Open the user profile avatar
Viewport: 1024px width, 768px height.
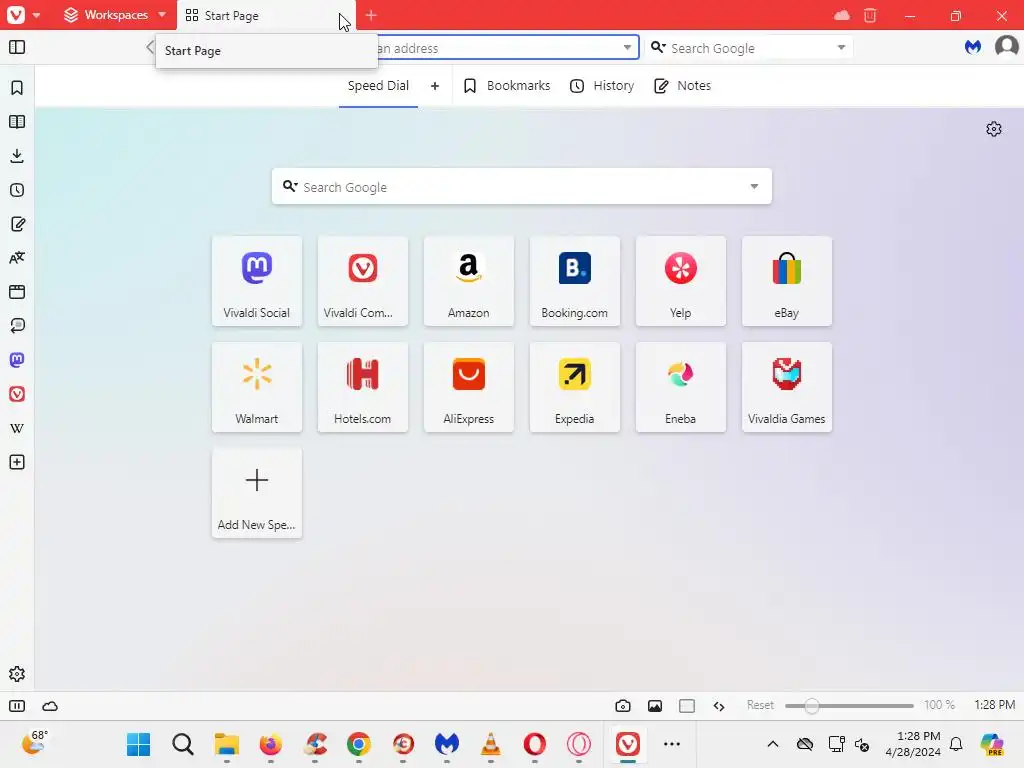click(x=1006, y=47)
